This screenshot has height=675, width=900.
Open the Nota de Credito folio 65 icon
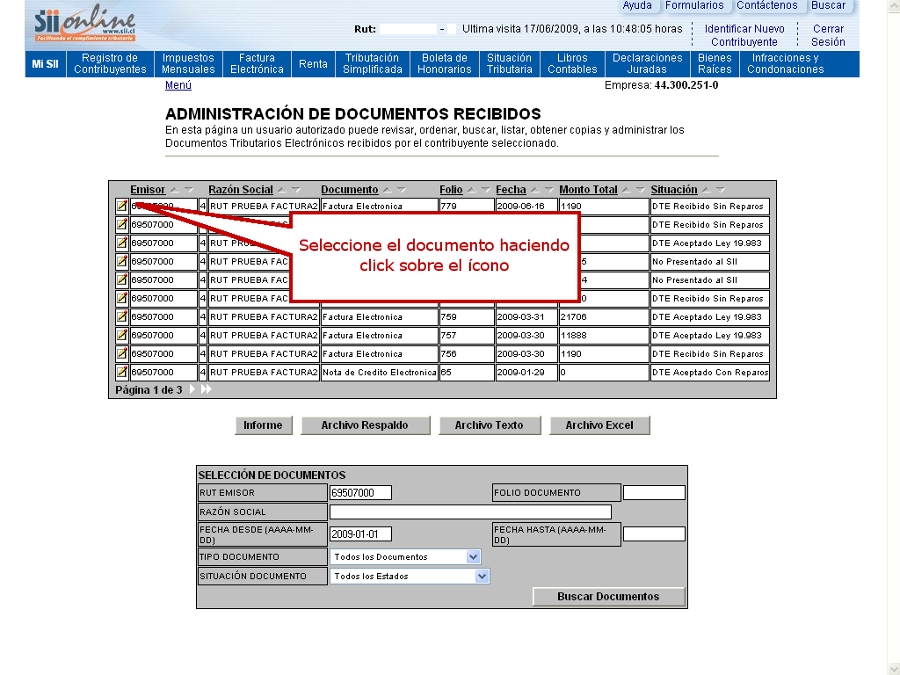[122, 372]
